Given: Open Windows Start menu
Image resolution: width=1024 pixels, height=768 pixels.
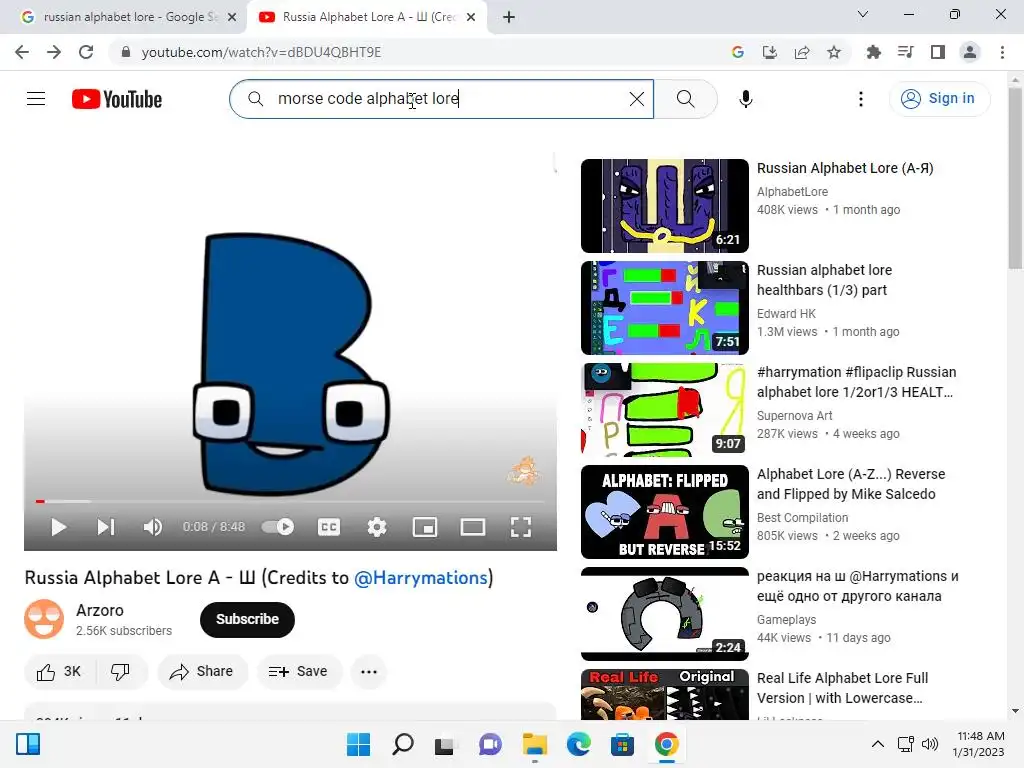Looking at the screenshot, I should 358,744.
